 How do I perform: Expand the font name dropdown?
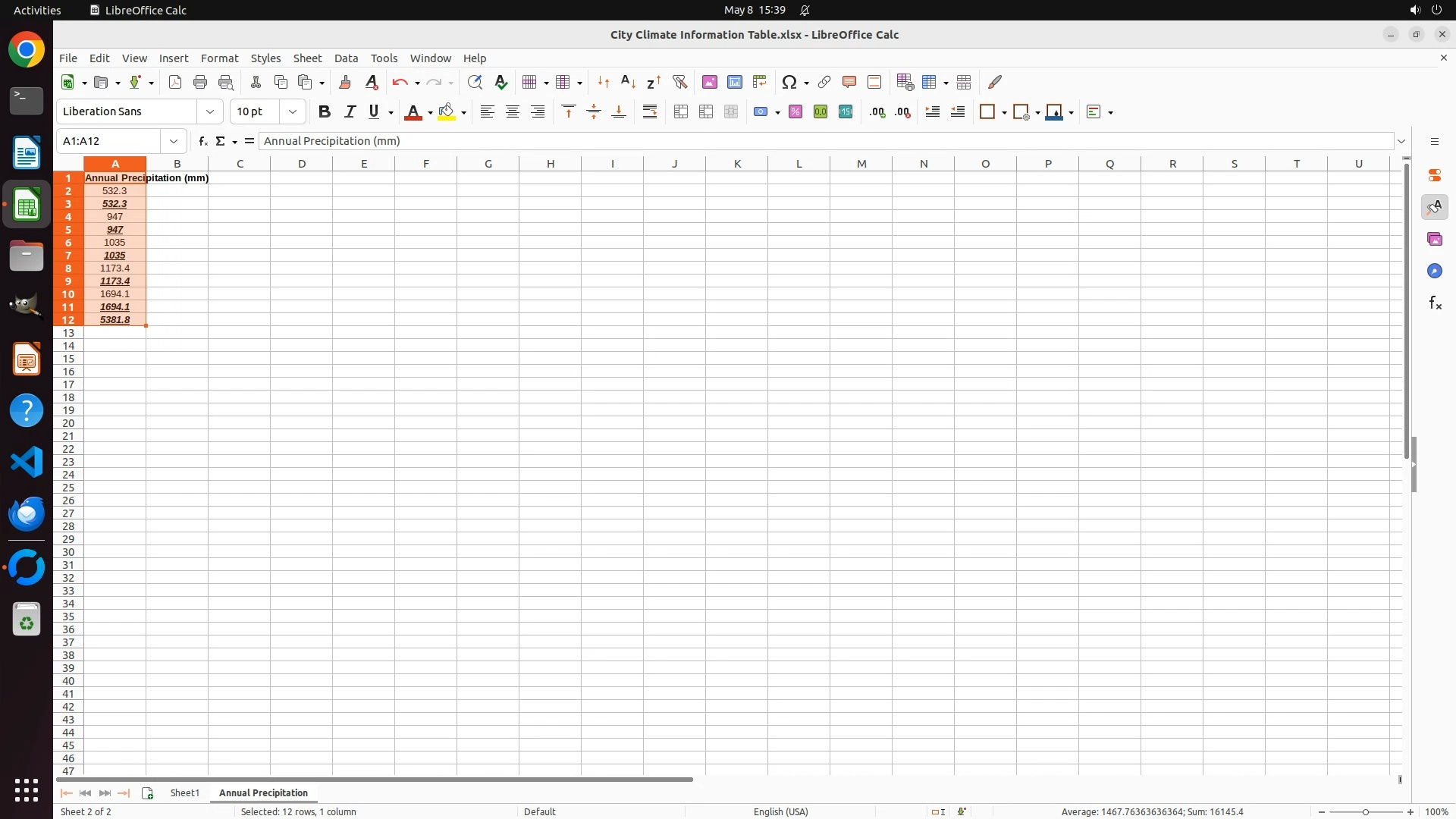210,111
